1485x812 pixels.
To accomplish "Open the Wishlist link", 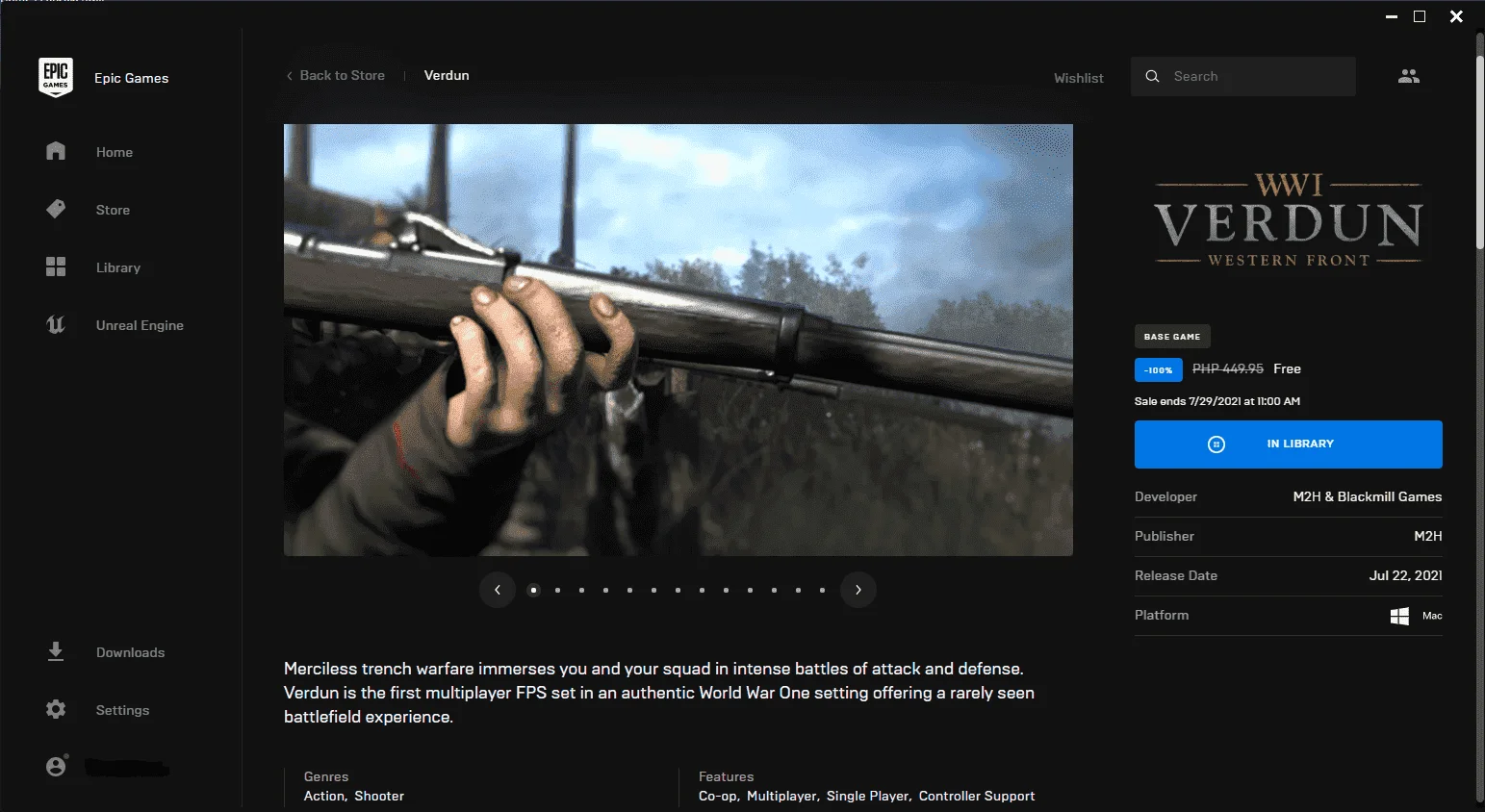I will (x=1079, y=78).
